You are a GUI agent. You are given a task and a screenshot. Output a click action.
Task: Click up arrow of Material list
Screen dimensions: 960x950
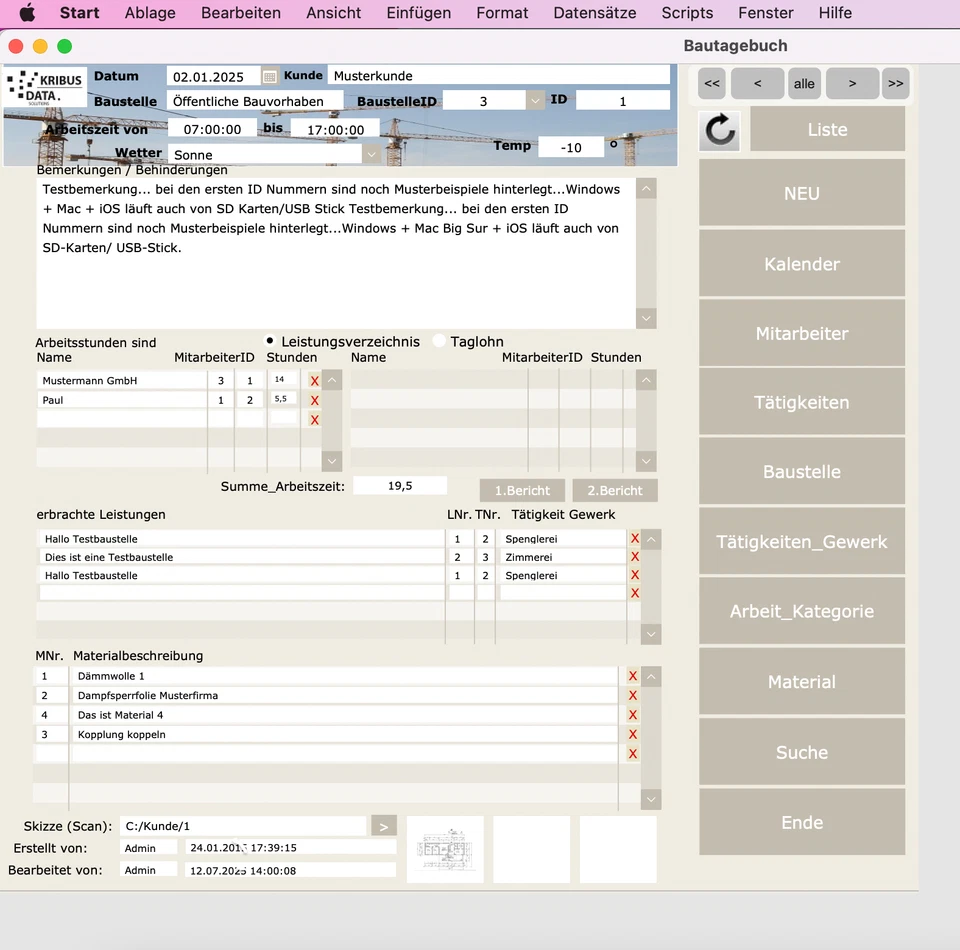tap(651, 676)
